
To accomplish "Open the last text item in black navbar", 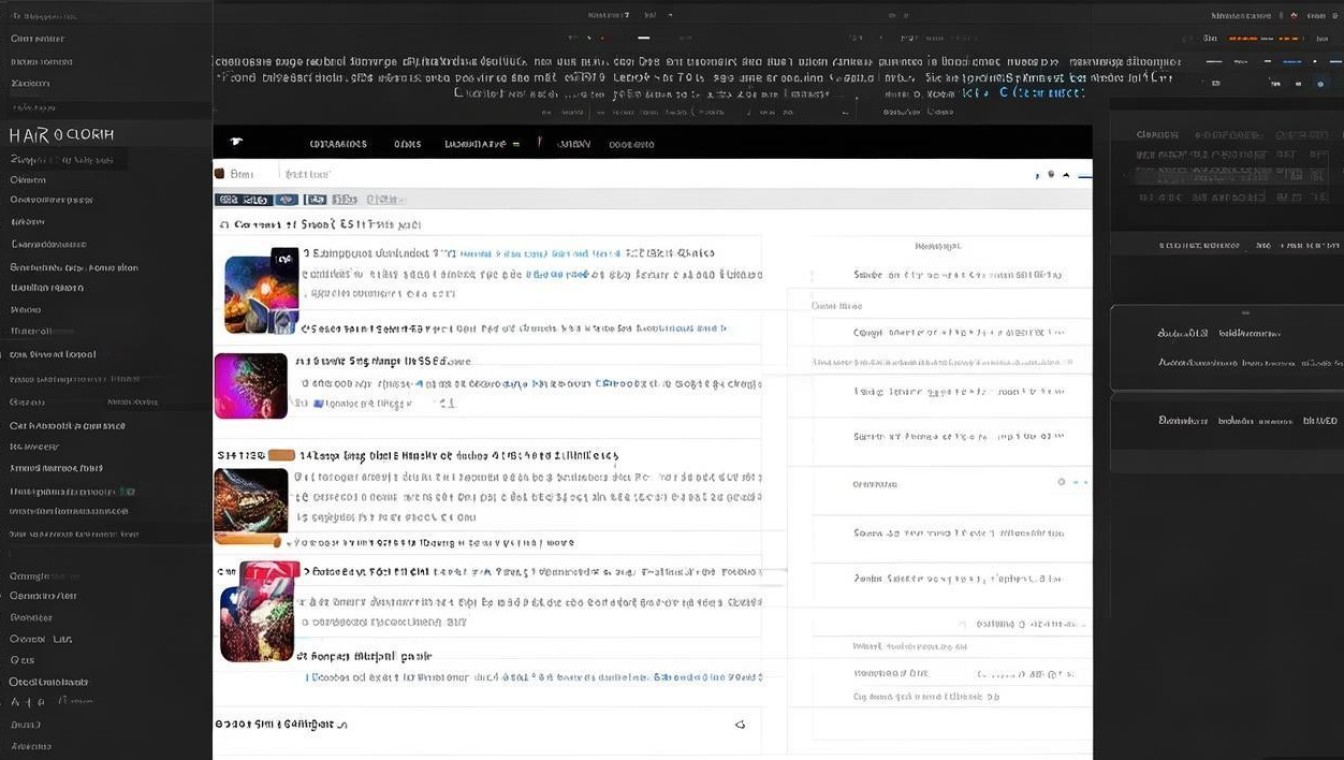I will pos(631,144).
